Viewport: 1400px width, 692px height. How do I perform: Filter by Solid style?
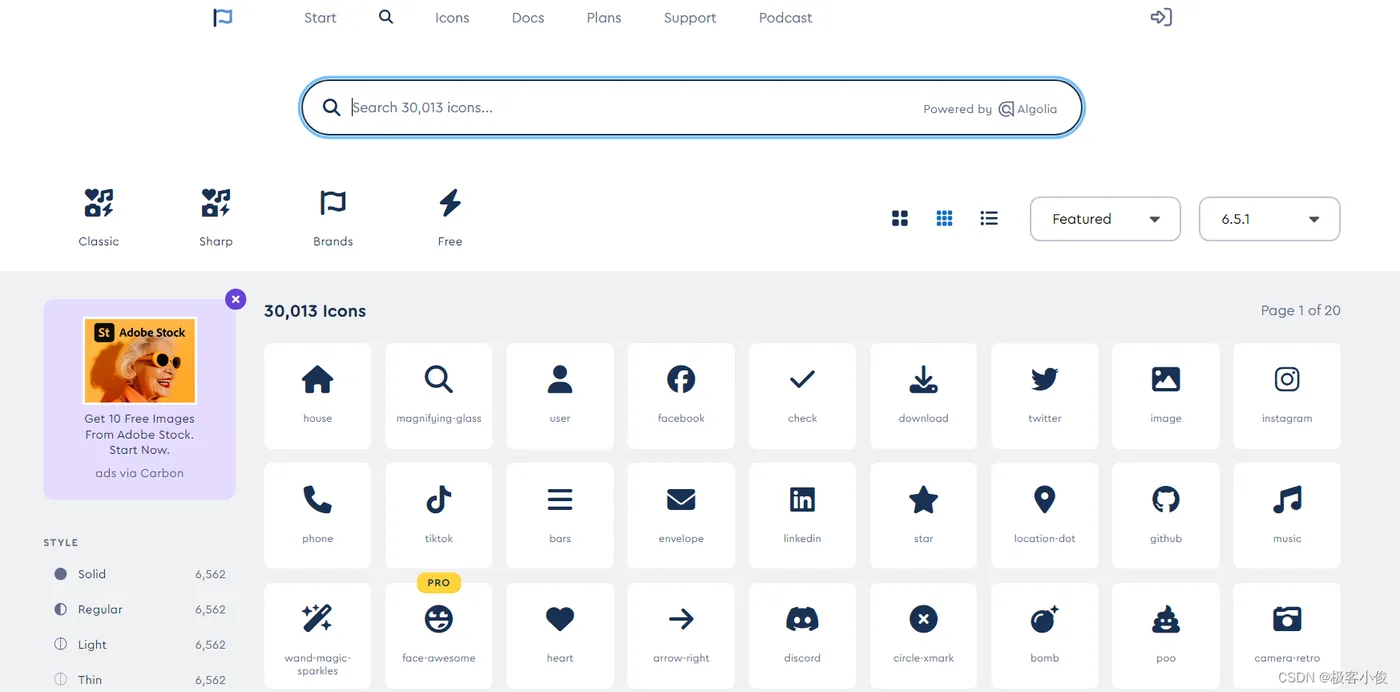pos(140,574)
